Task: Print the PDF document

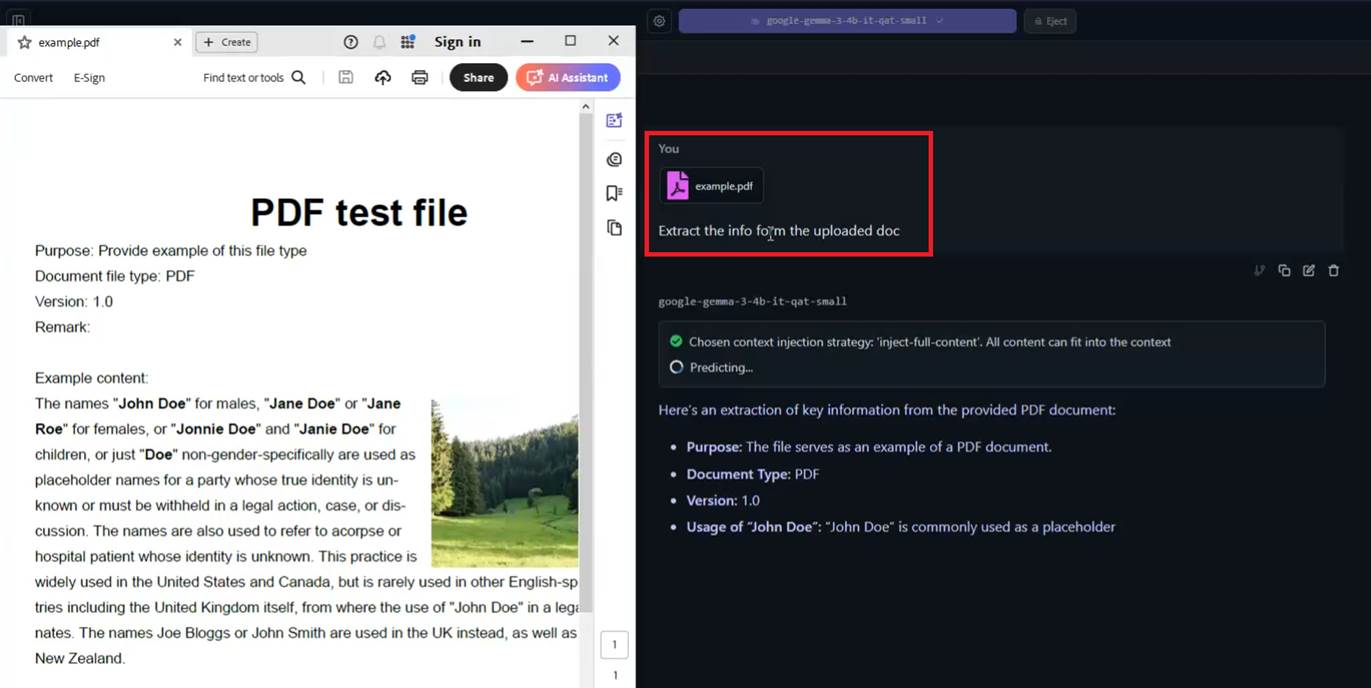Action: click(x=420, y=78)
